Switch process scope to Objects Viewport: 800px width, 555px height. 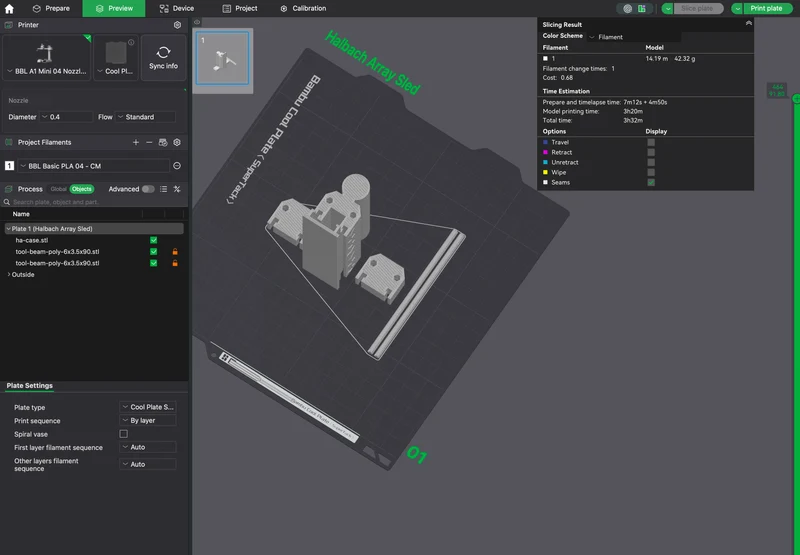click(x=82, y=189)
